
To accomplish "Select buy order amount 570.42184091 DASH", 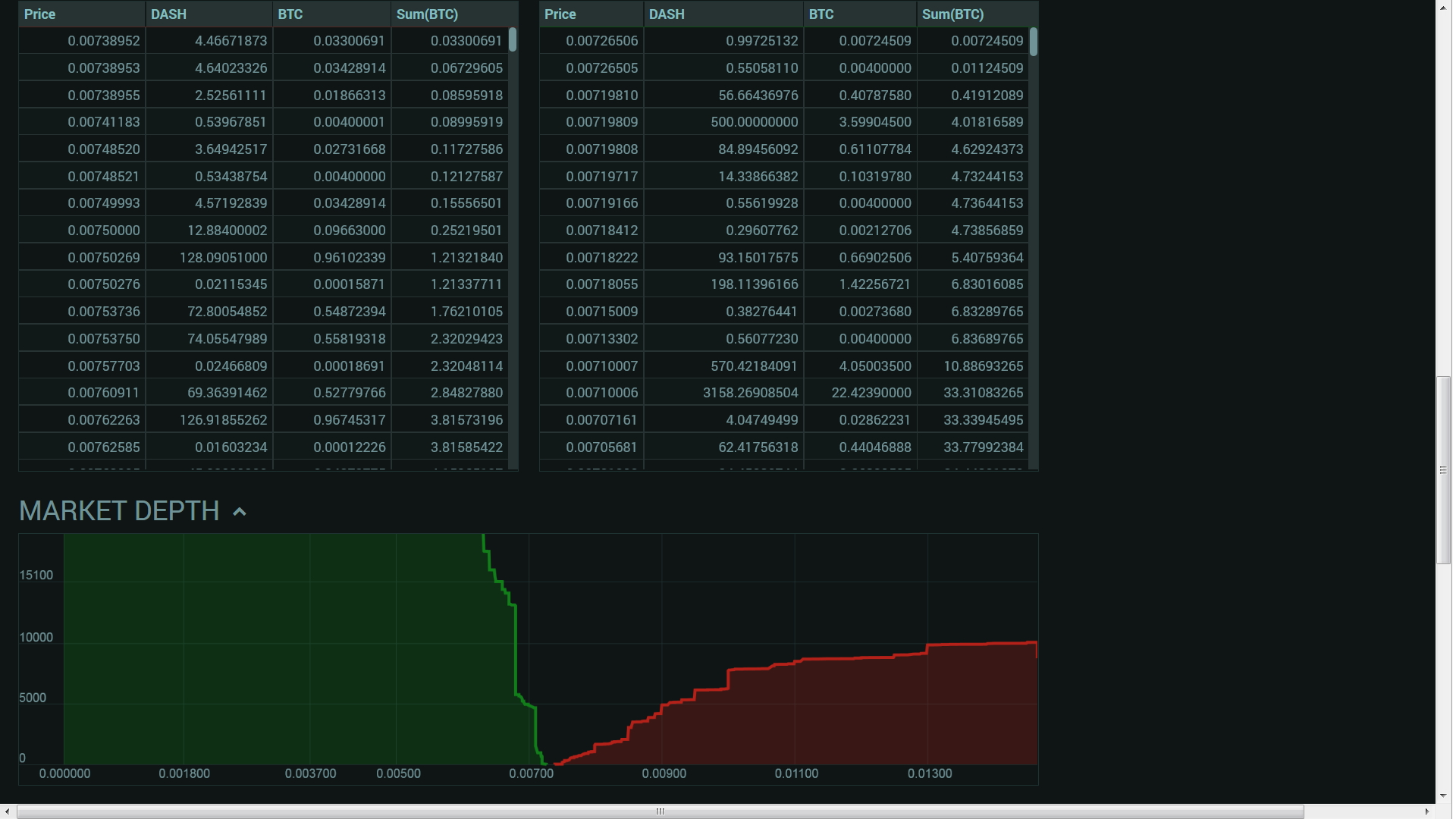I will click(x=755, y=366).
